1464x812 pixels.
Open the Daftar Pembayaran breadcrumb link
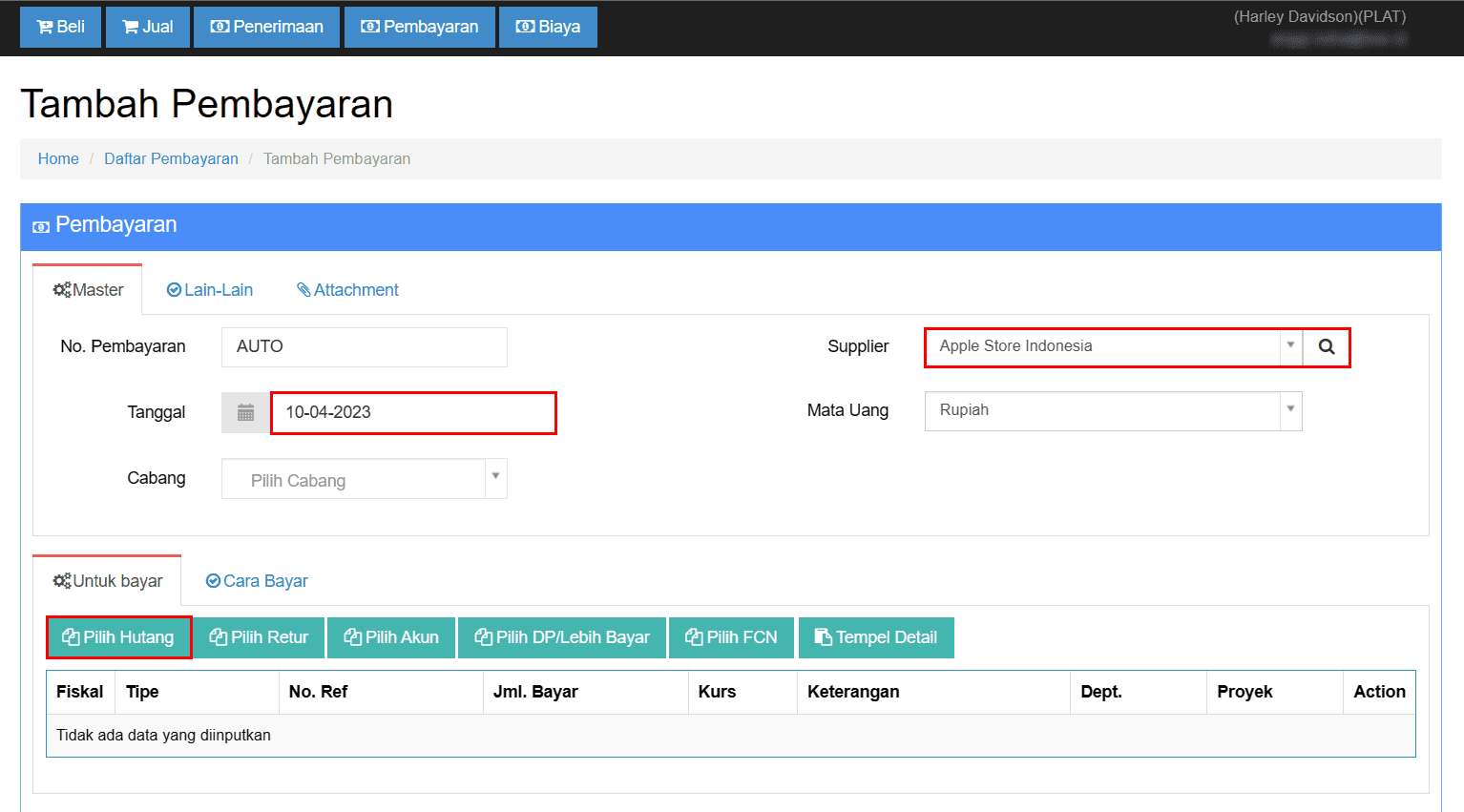point(171,158)
